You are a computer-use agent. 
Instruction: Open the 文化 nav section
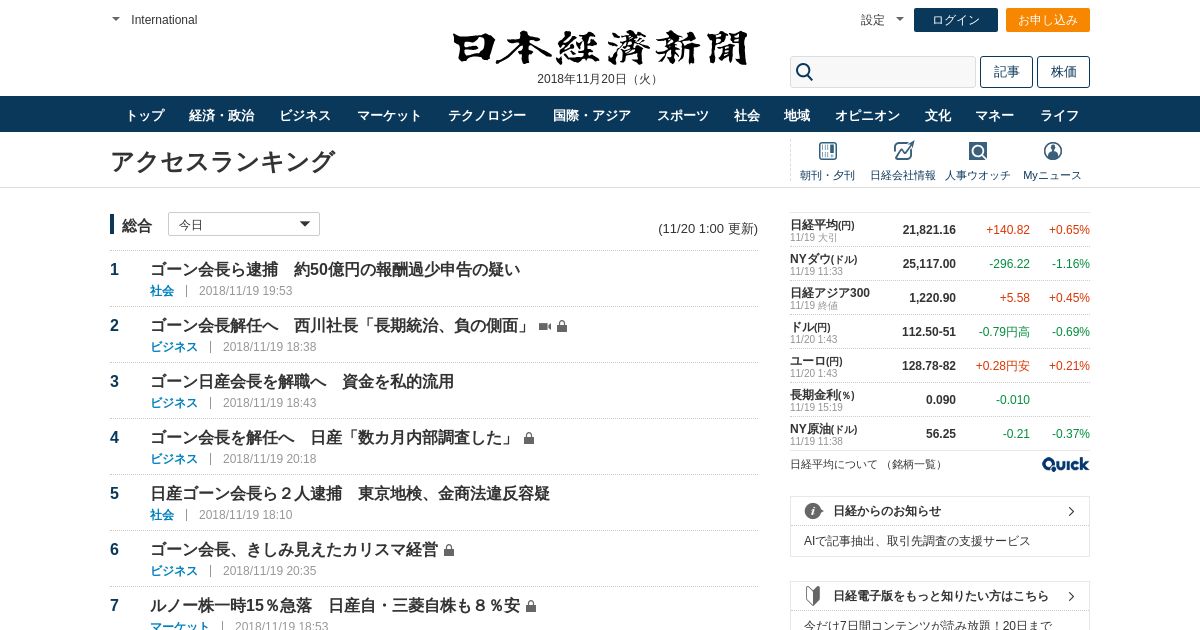click(938, 115)
